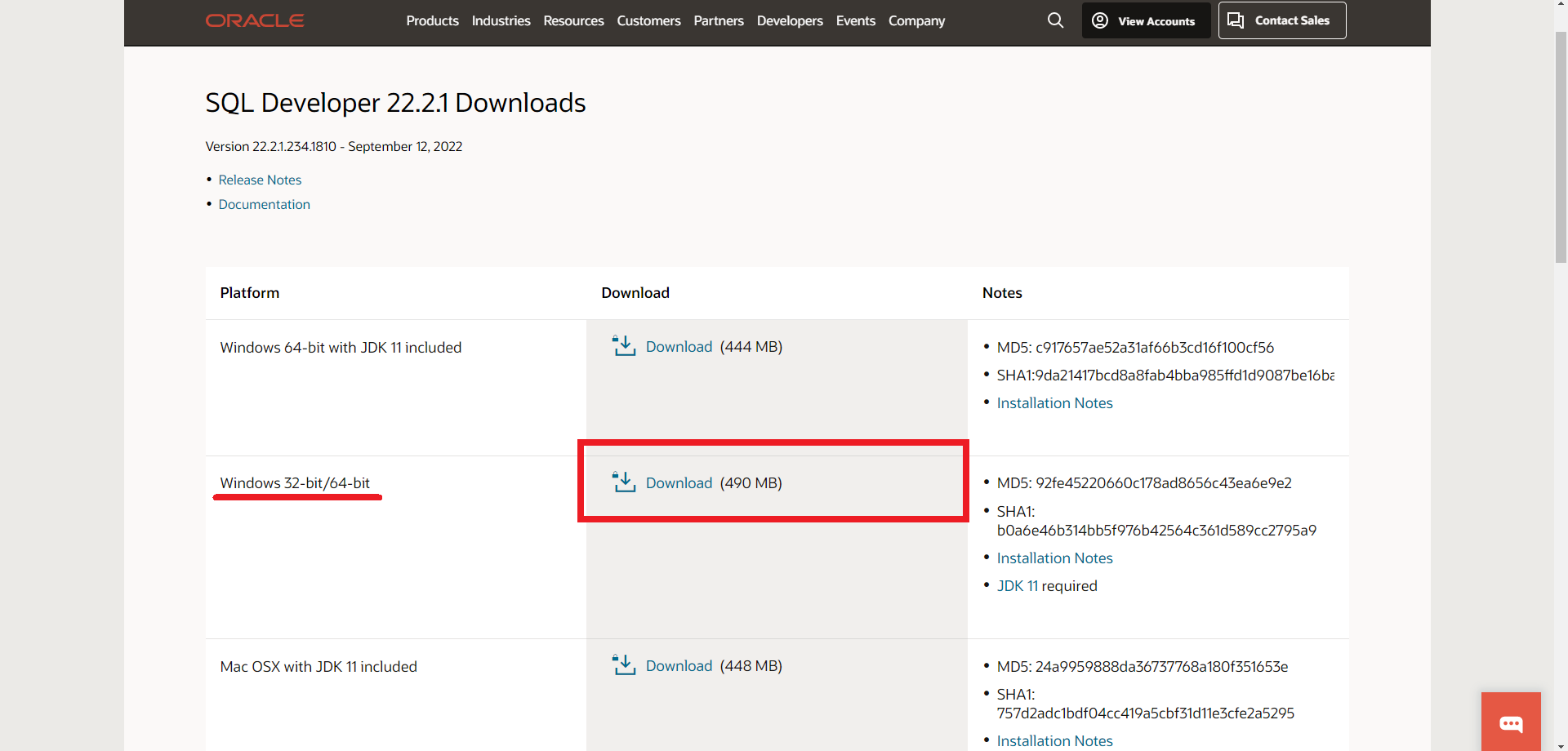Open the Products menu

pyautogui.click(x=432, y=20)
